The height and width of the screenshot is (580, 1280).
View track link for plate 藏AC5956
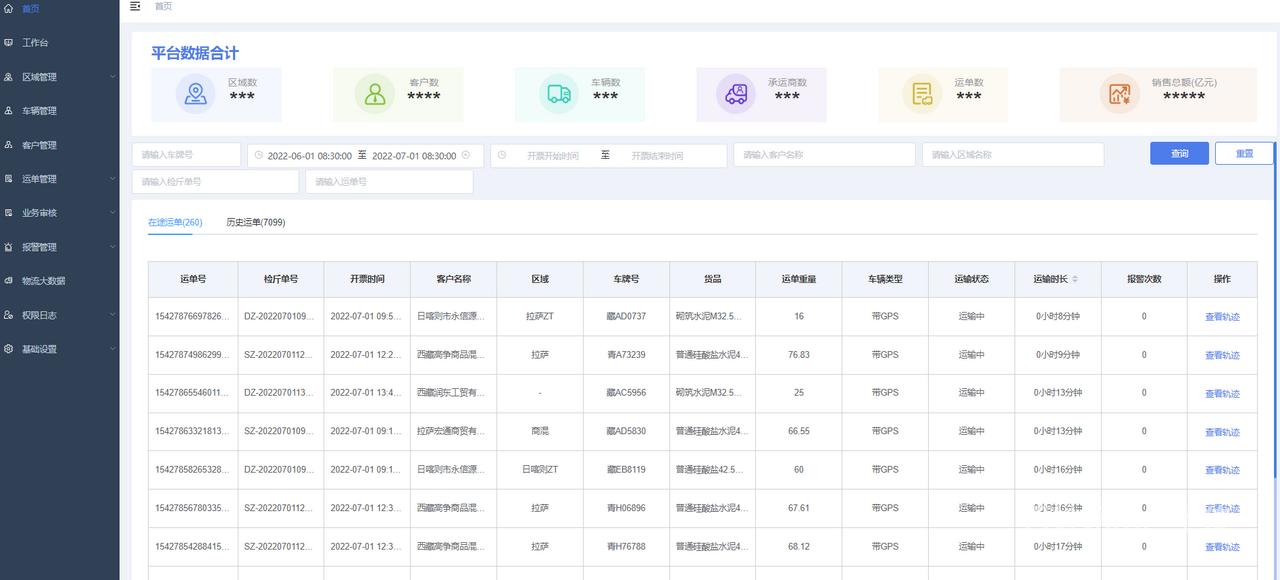click(1222, 394)
